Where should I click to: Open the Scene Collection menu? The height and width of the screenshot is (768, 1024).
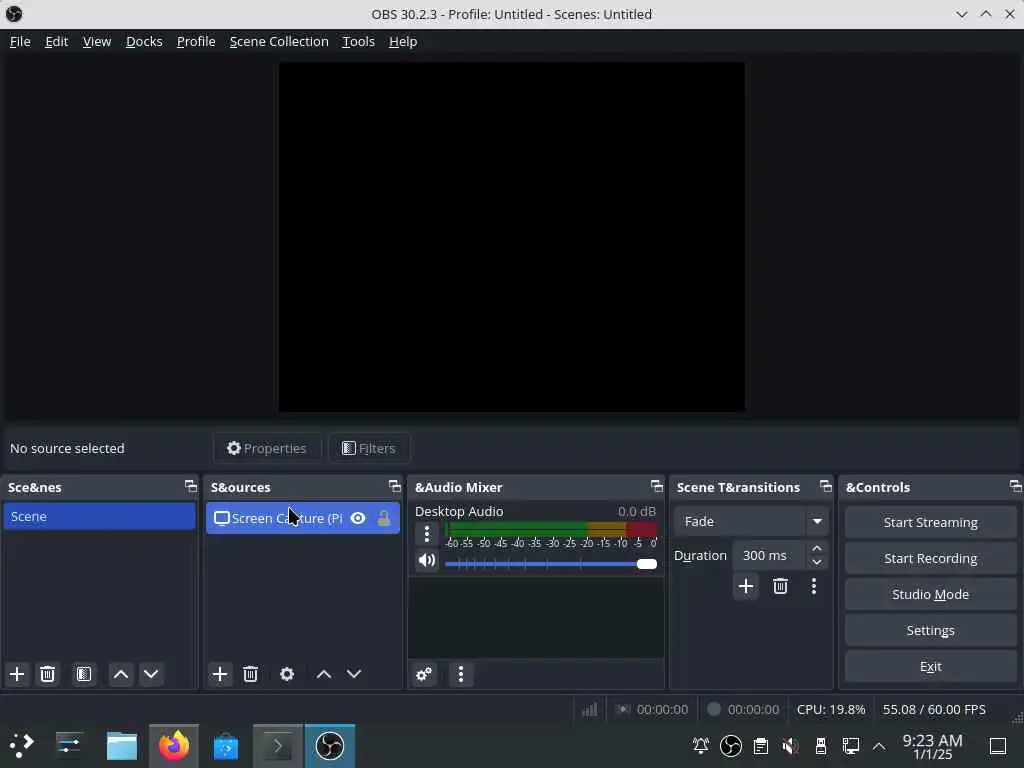tap(279, 41)
